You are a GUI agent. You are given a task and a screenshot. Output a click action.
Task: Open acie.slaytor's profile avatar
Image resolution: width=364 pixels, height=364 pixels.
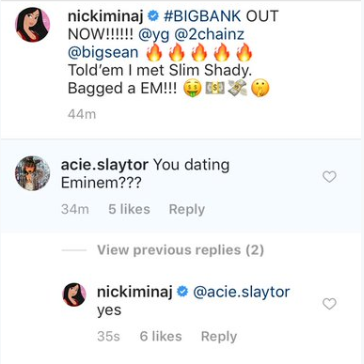(x=32, y=173)
